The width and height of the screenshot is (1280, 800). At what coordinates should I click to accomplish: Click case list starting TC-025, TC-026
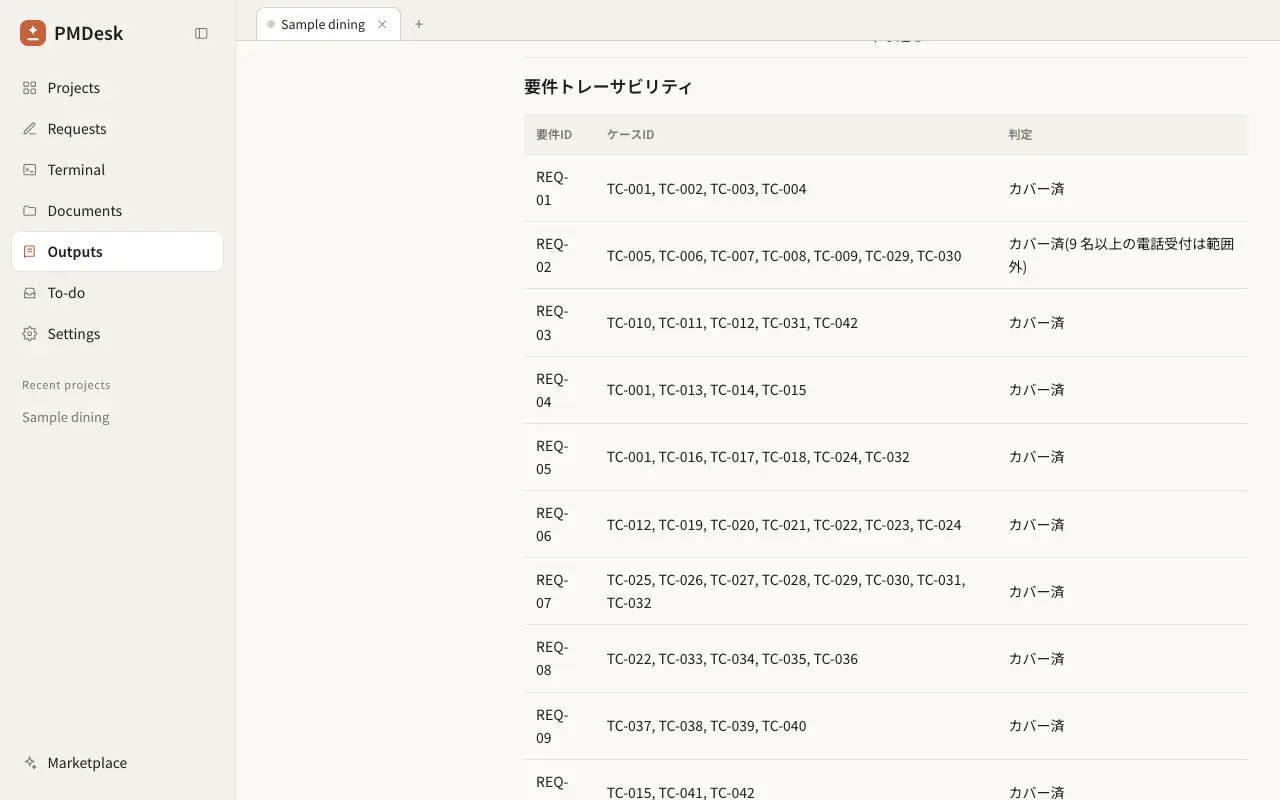point(786,591)
